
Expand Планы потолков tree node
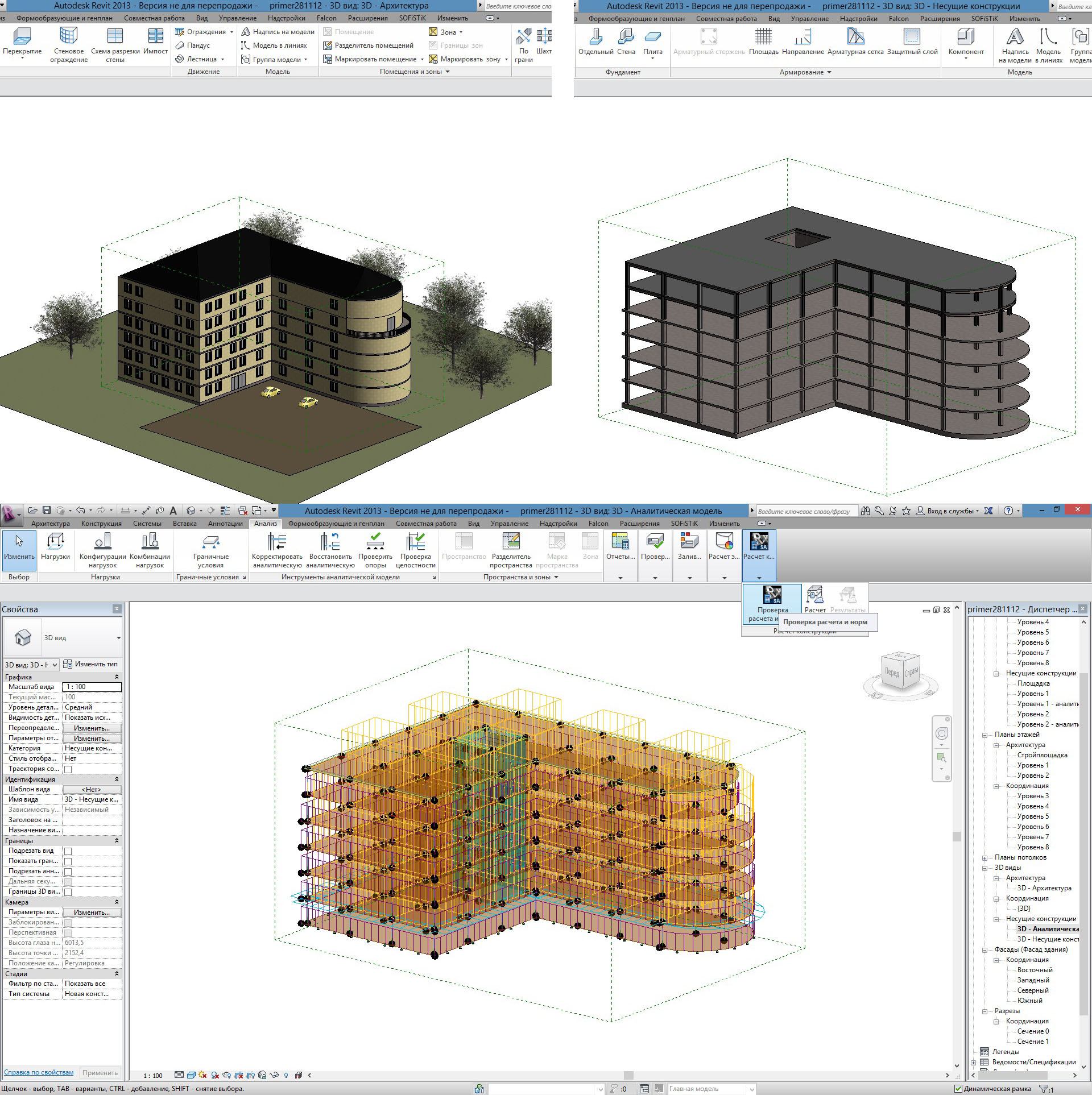click(985, 857)
